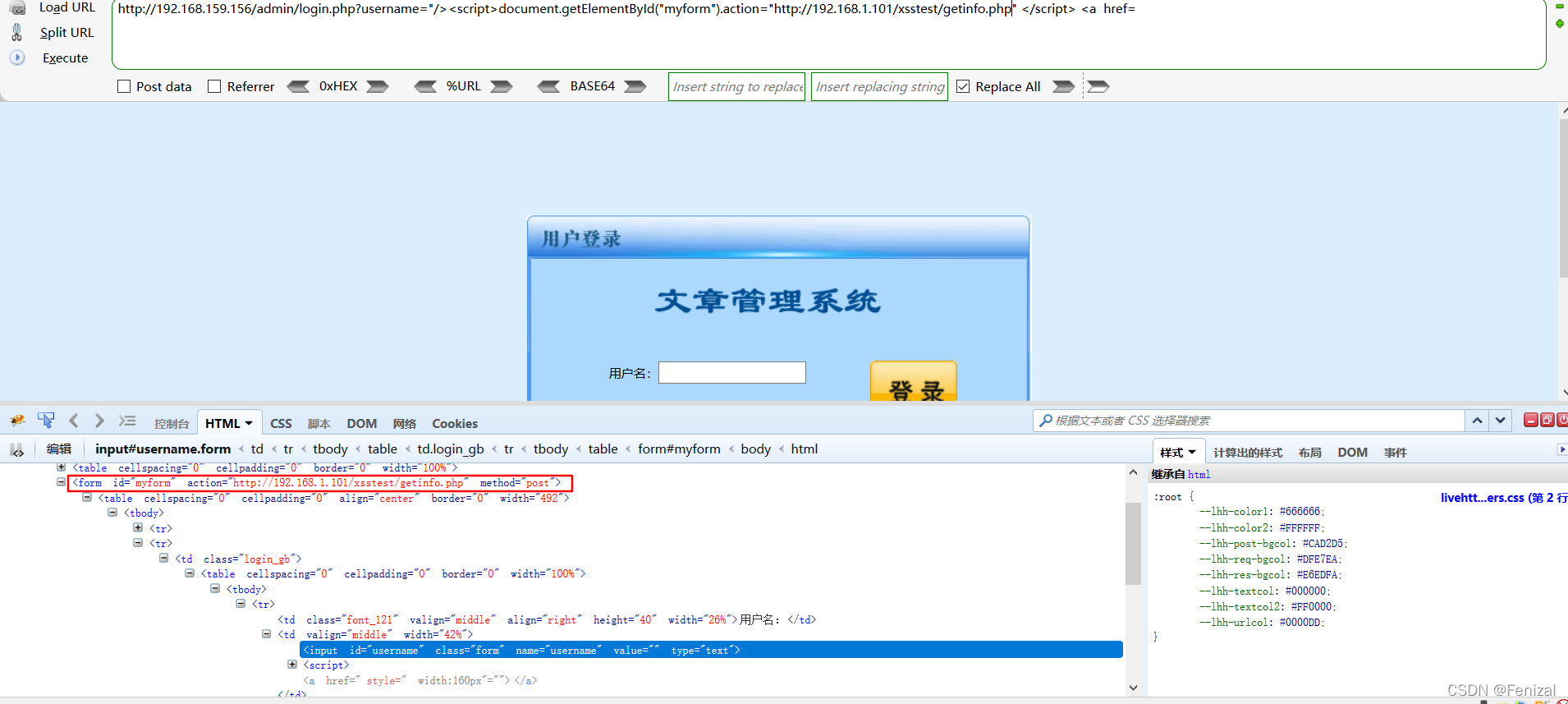Screen dimensions: 1568x704
Task: Open the 计算出的样式 side tab
Action: click(1248, 453)
